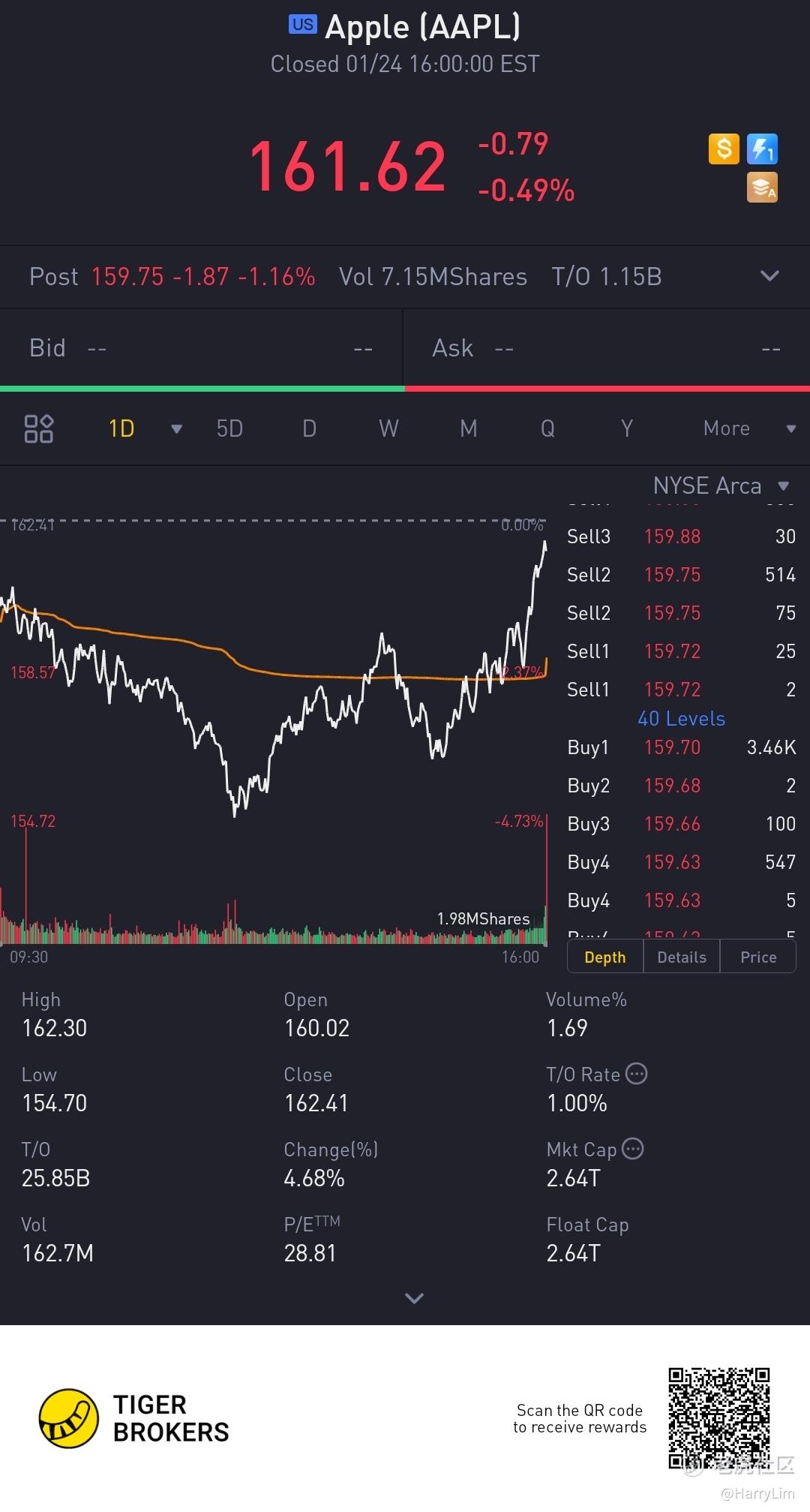This screenshot has width=810, height=1512.
Task: Tap the Change(%) 4.68% value
Action: [x=314, y=1178]
